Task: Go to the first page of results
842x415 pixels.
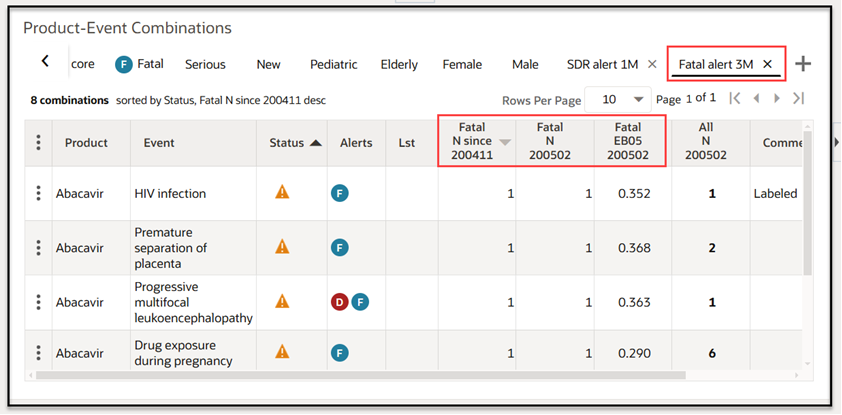Action: 735,98
